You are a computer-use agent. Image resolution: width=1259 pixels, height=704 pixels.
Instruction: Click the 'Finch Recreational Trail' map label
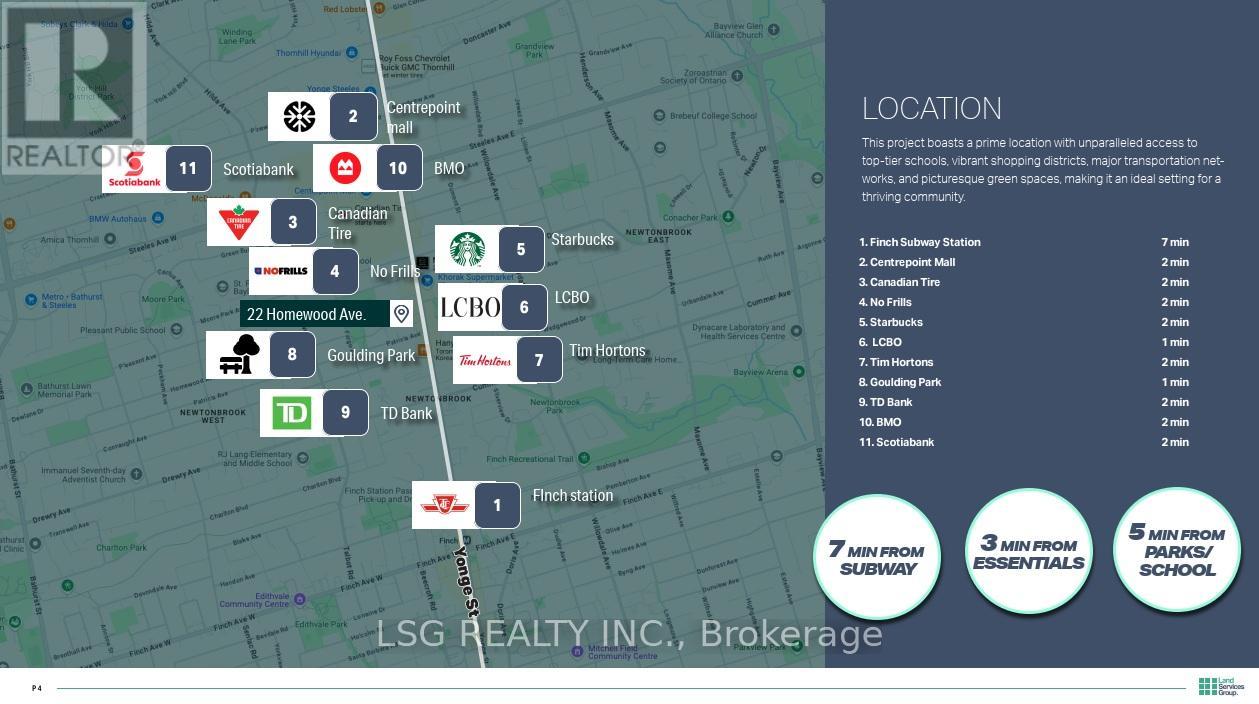click(x=530, y=459)
